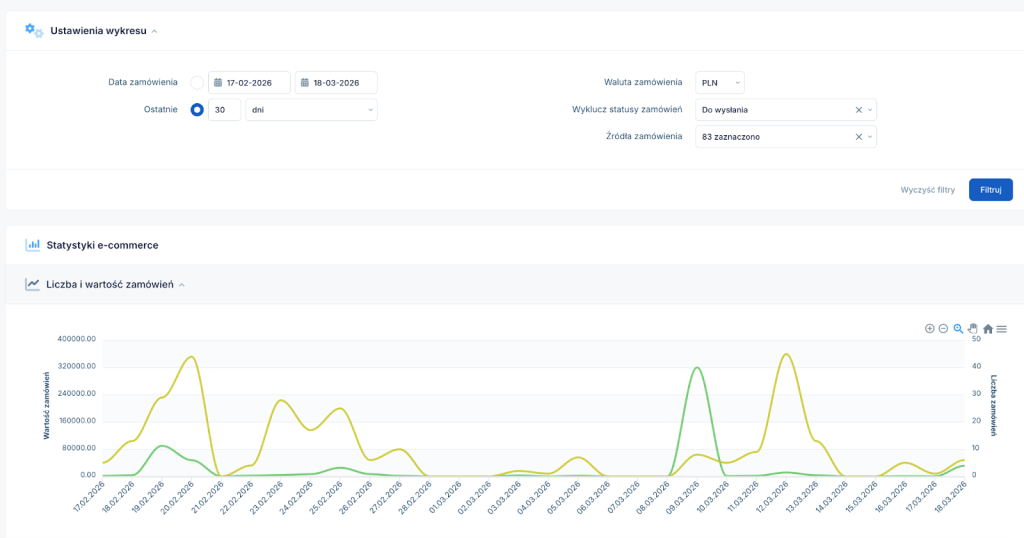Click the chart zoom out minus icon

943,328
